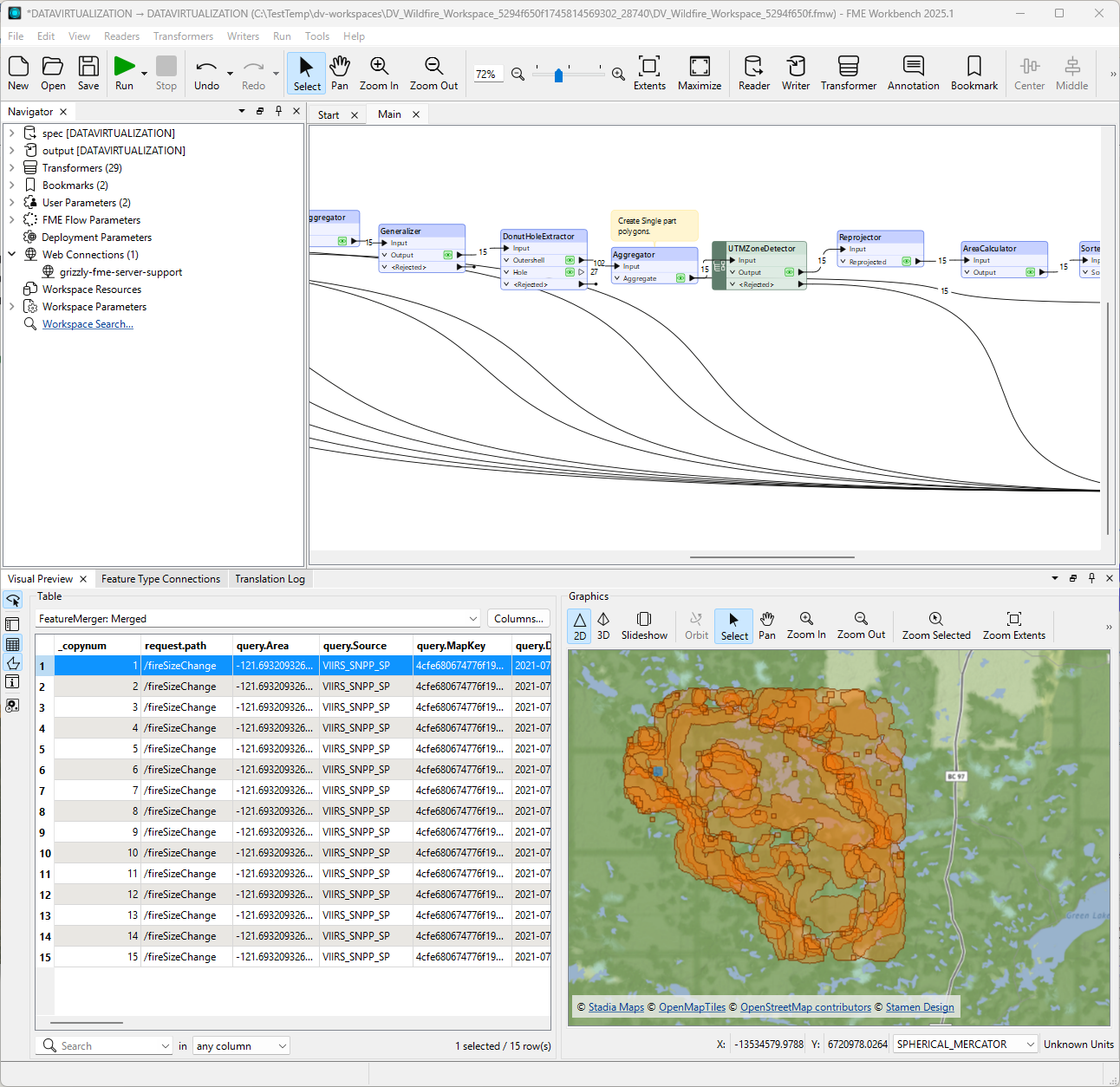Image resolution: width=1120 pixels, height=1087 pixels.
Task: Expand Transformers (29) in Navigator
Action: 12,168
